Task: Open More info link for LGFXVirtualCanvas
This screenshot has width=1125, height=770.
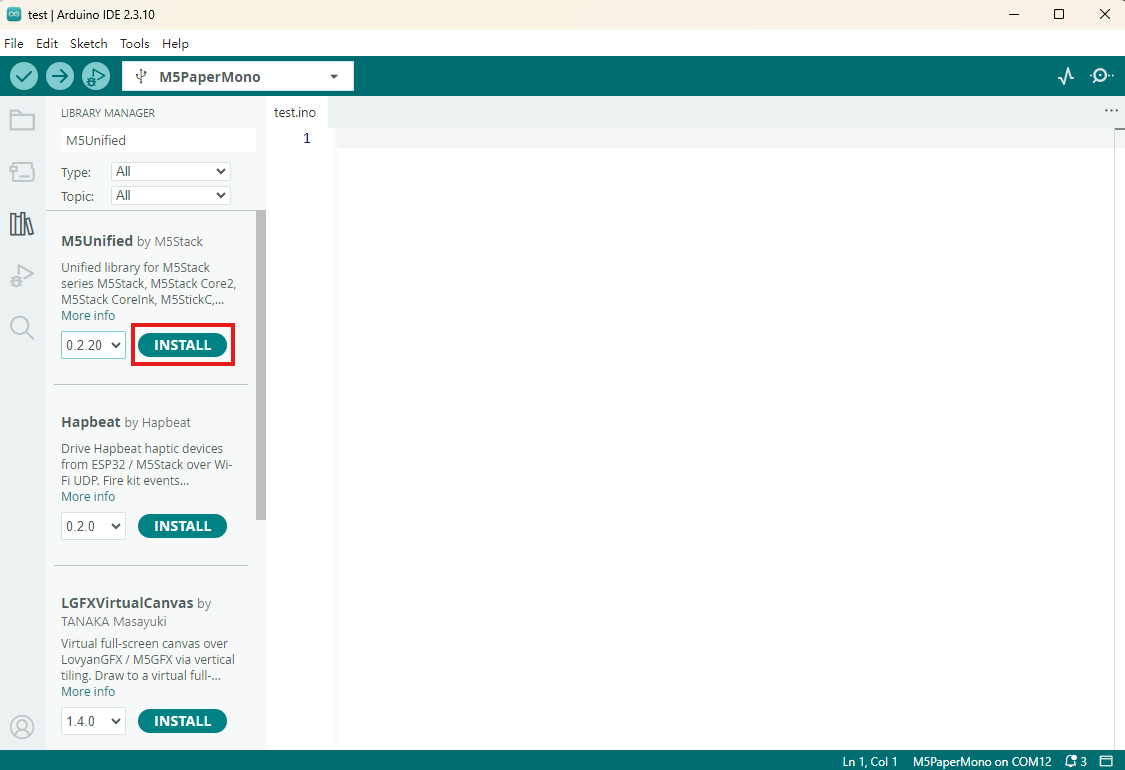Action: click(88, 692)
